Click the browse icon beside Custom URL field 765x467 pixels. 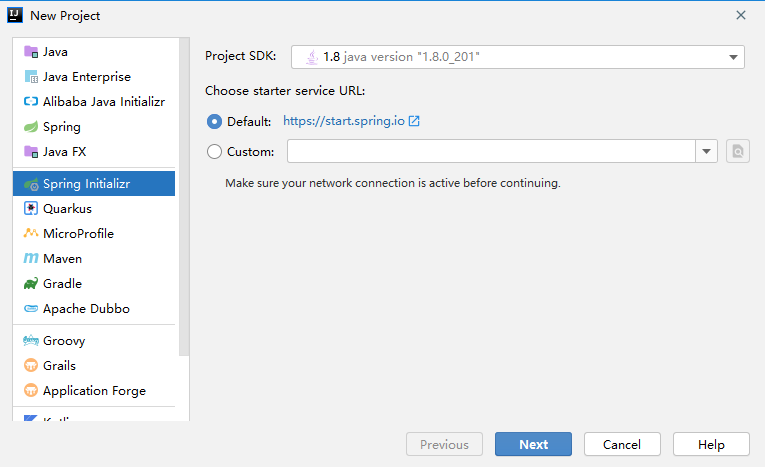tap(737, 151)
